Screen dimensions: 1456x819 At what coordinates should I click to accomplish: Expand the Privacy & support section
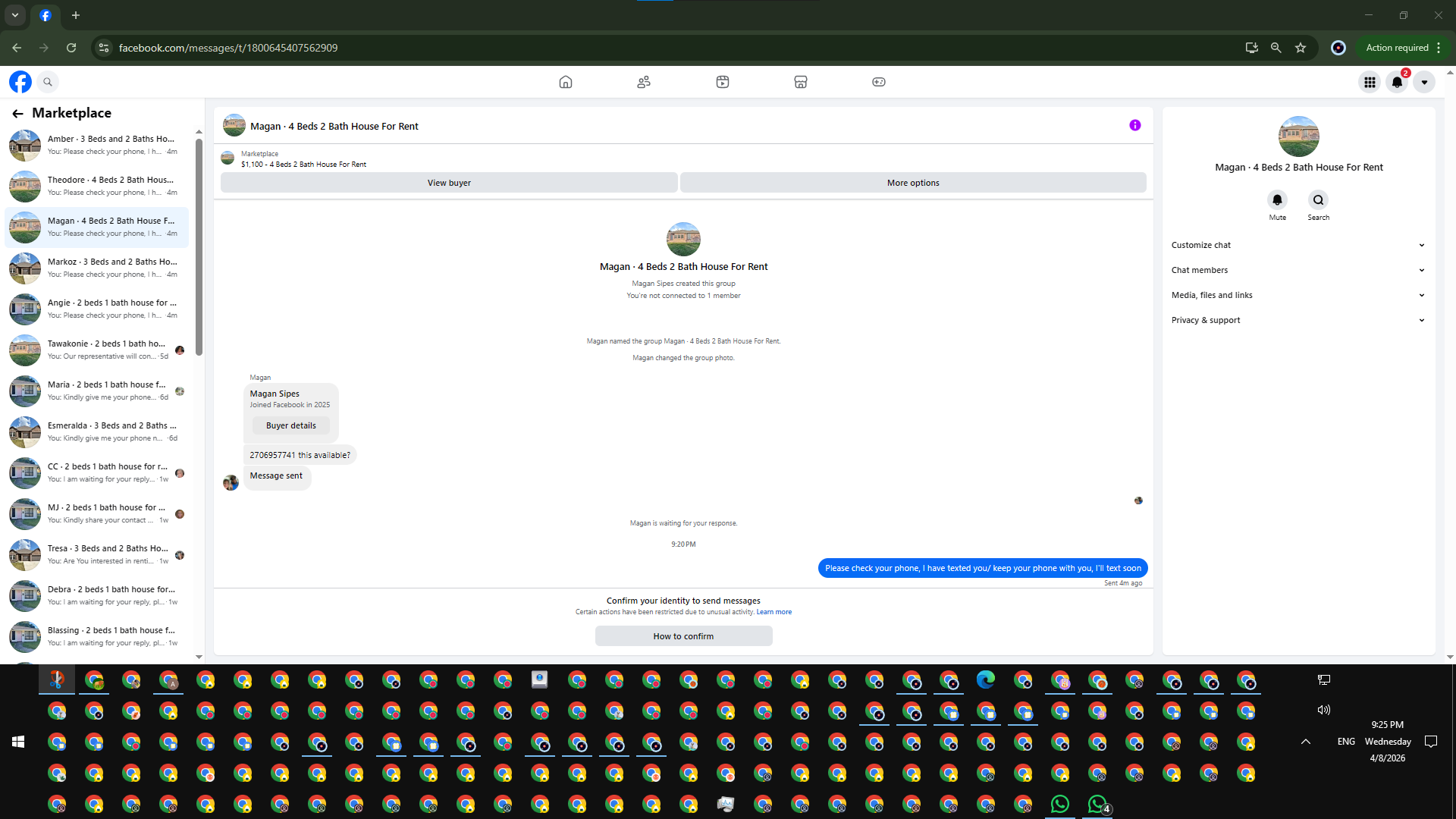(x=1297, y=320)
